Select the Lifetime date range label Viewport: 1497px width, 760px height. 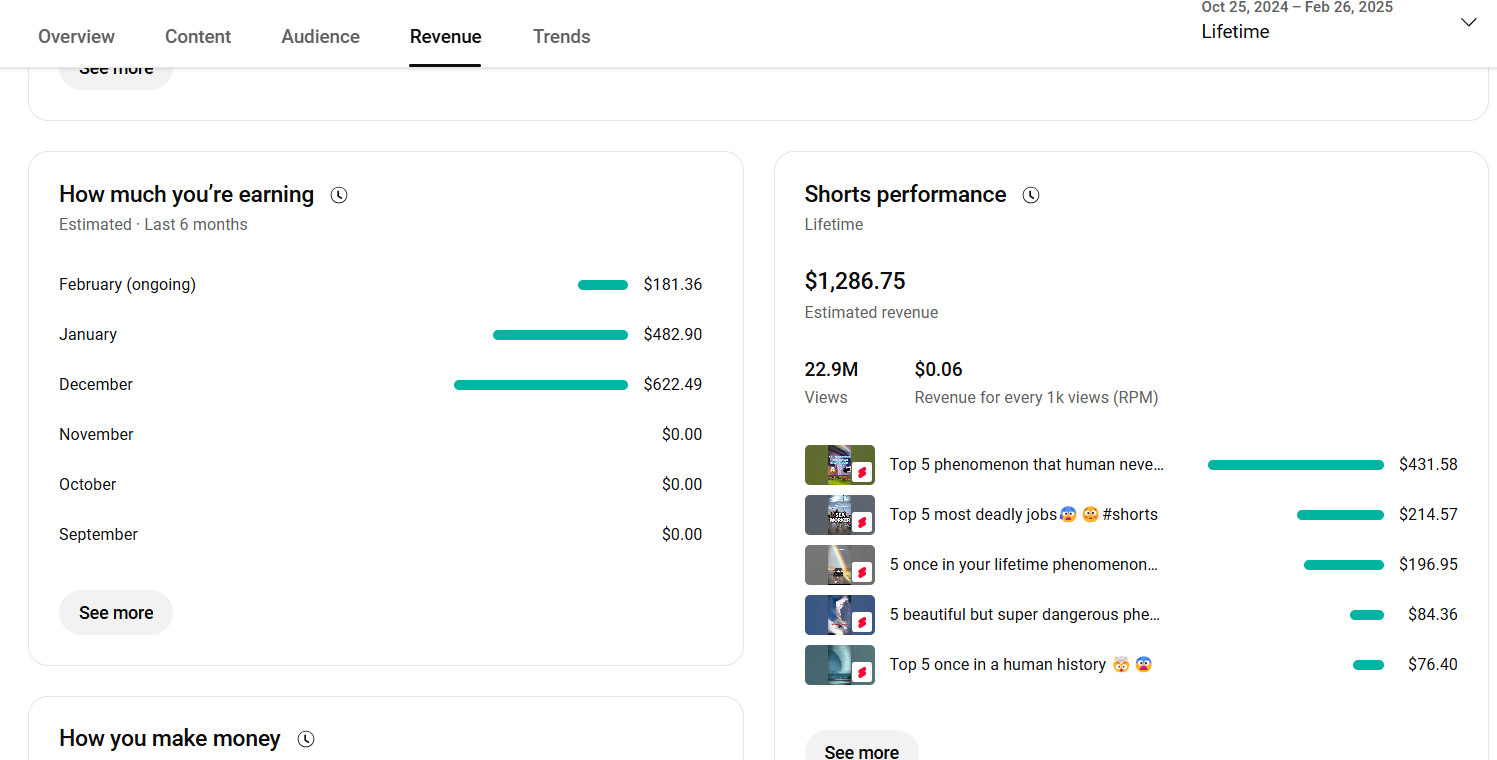[1235, 32]
